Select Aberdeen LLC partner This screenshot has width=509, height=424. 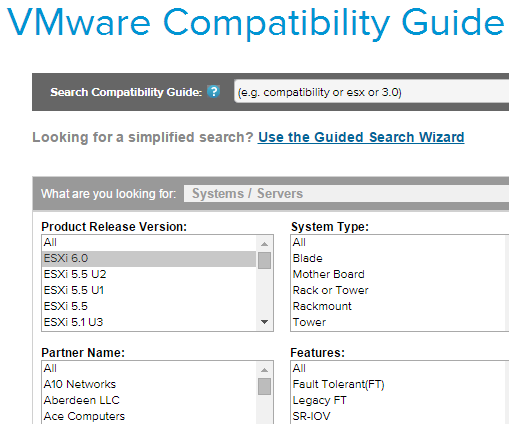[149, 400]
